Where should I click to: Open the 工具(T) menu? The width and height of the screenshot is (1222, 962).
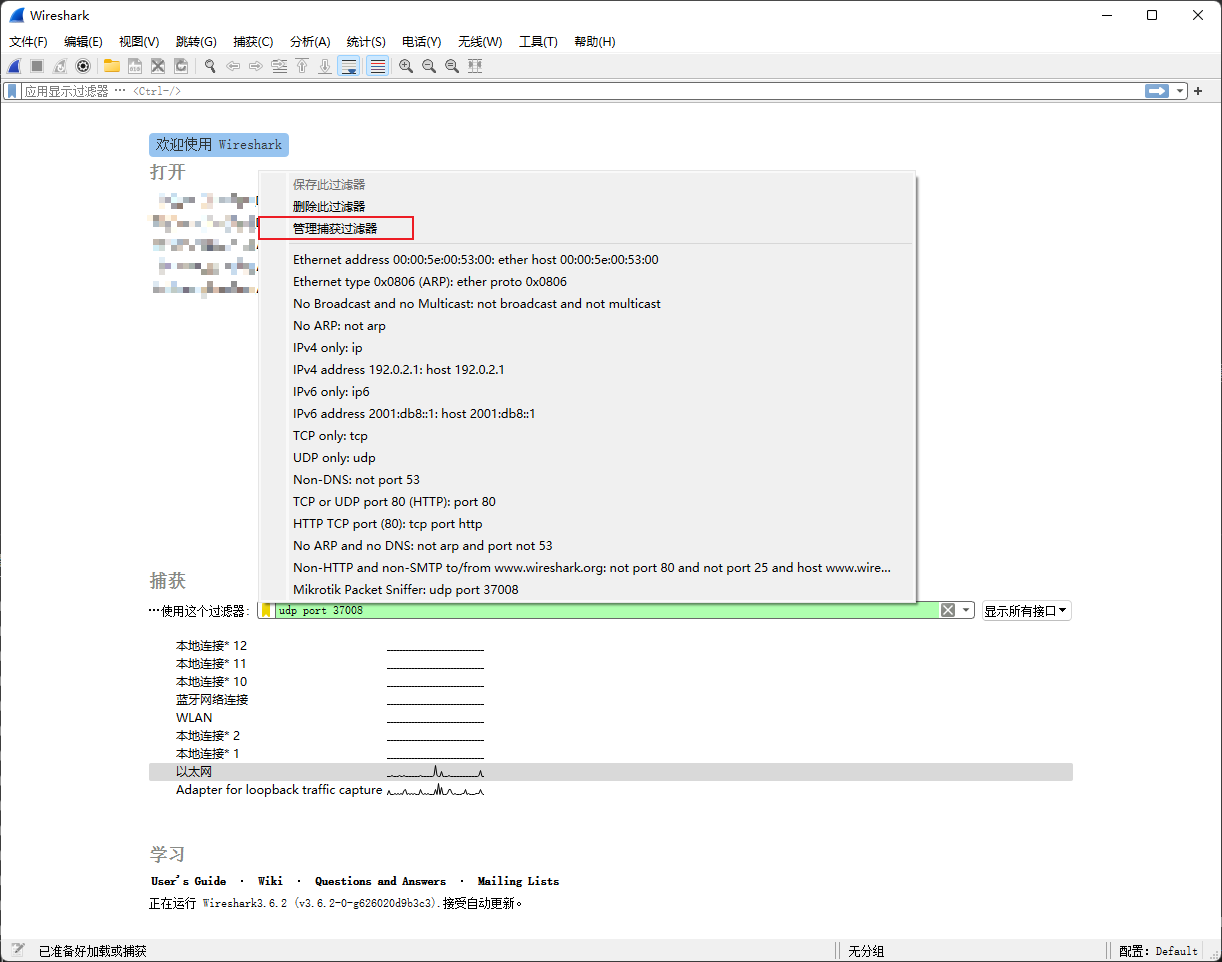point(538,42)
